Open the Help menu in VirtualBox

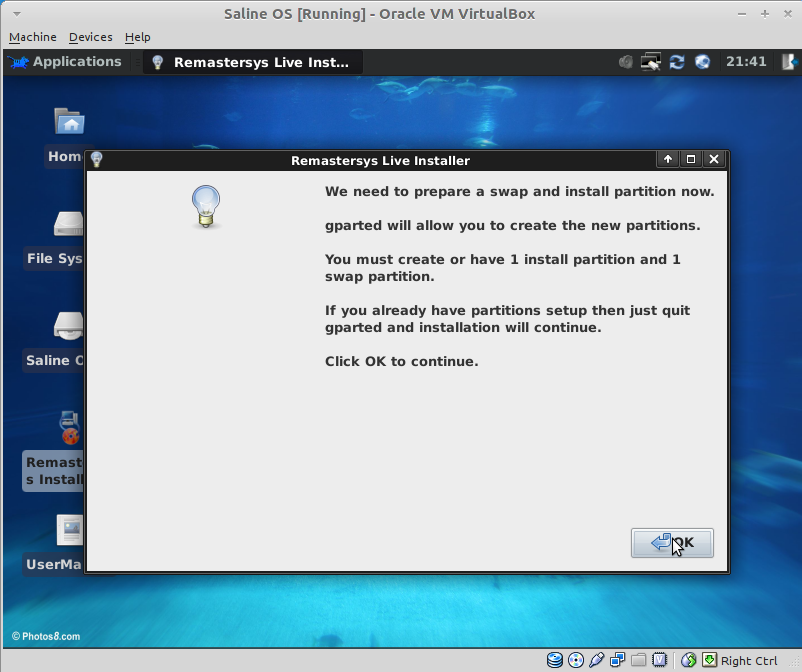[138, 37]
